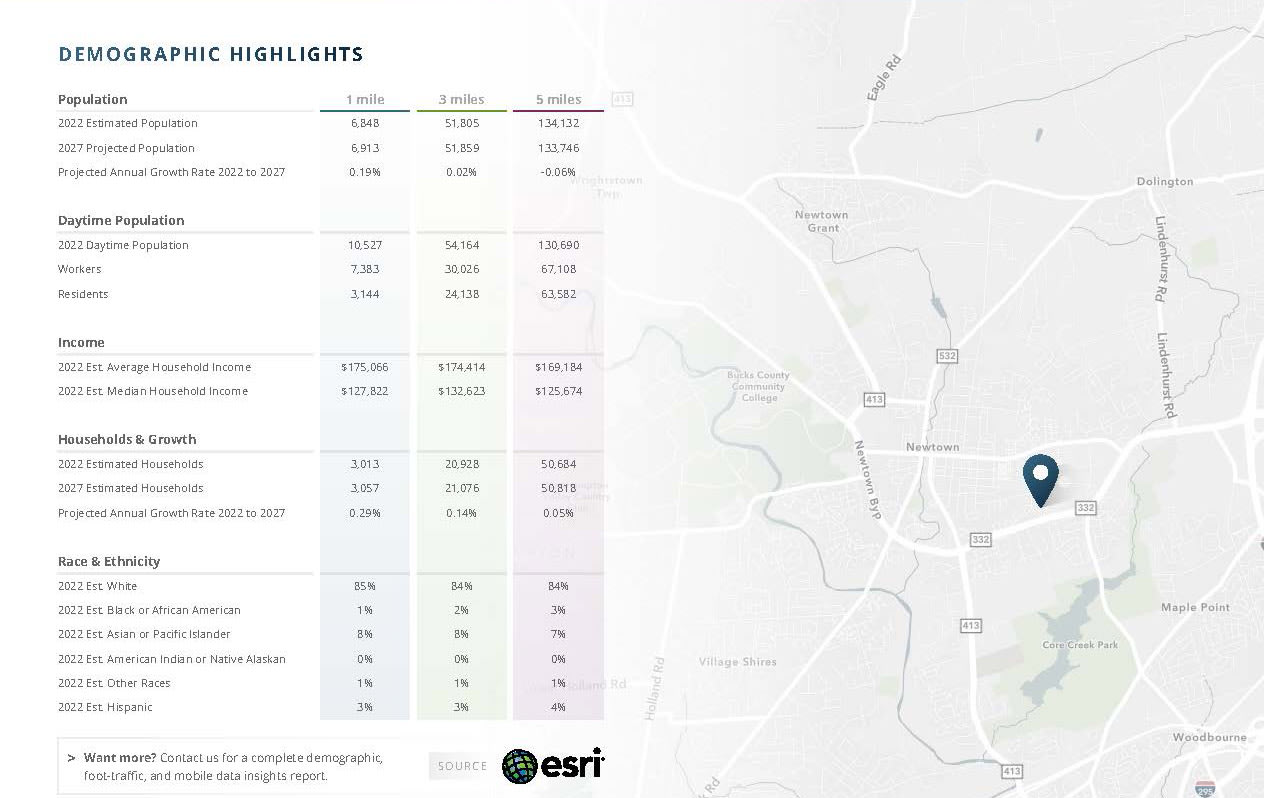Click the "2022 Est. White" row label
This screenshot has width=1265, height=798.
98,586
